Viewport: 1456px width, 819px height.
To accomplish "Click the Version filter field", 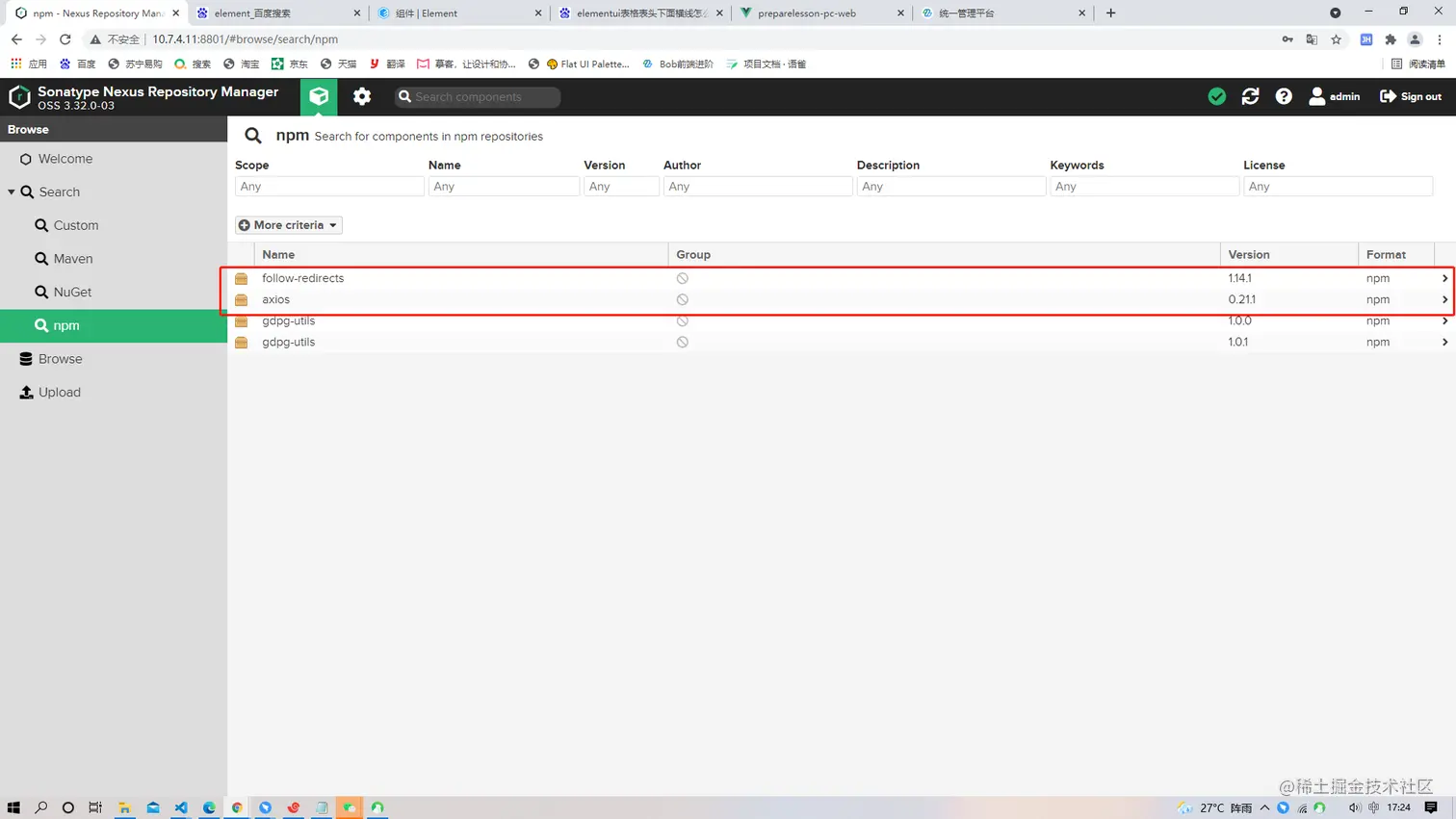I will coord(621,186).
